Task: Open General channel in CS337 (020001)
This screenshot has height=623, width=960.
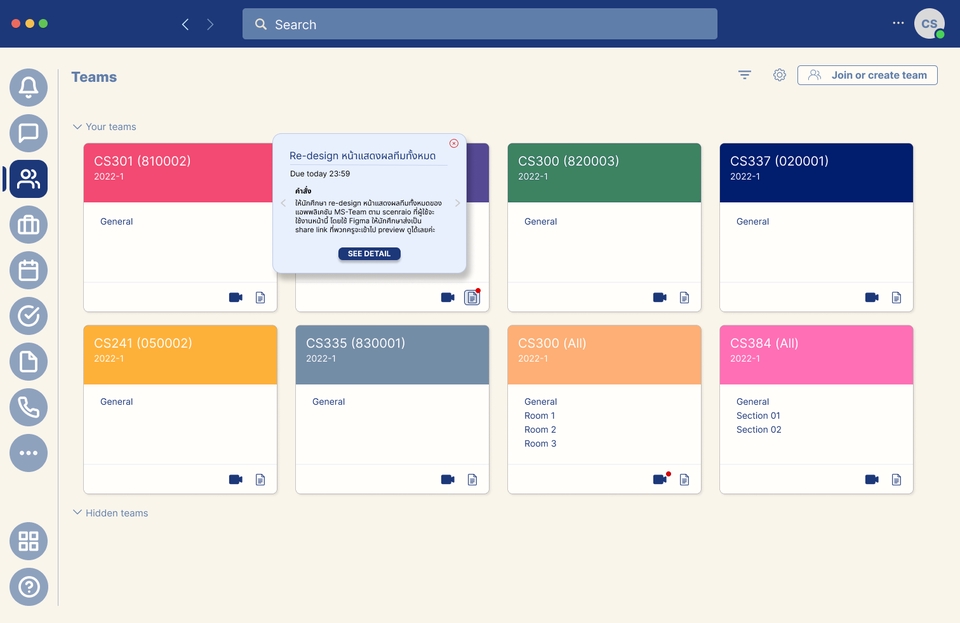Action: tap(752, 222)
